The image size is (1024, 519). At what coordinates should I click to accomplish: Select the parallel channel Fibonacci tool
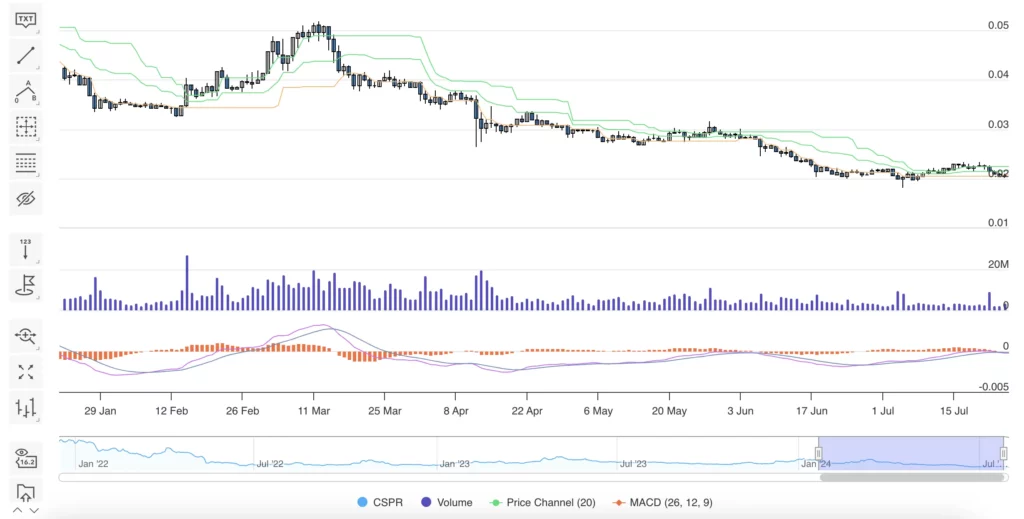(25, 163)
